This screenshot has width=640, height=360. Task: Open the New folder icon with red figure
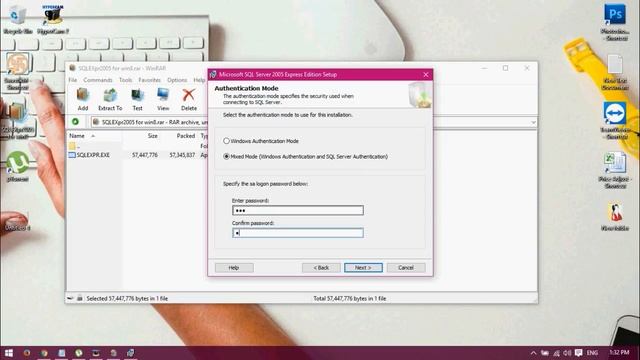click(615, 216)
